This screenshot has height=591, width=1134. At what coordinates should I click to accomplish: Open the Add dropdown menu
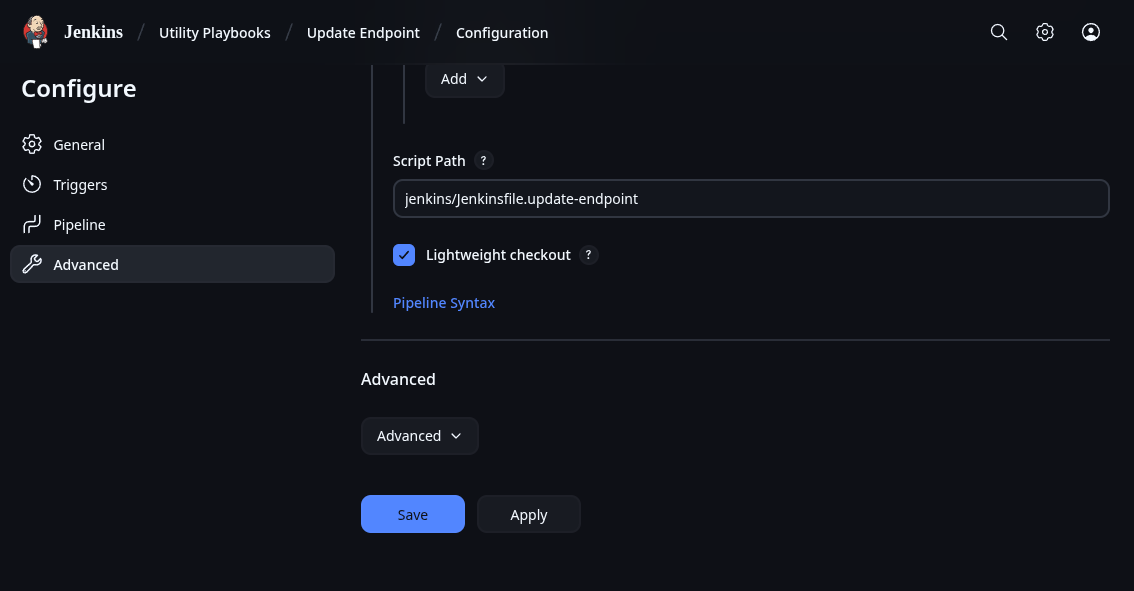tap(464, 79)
